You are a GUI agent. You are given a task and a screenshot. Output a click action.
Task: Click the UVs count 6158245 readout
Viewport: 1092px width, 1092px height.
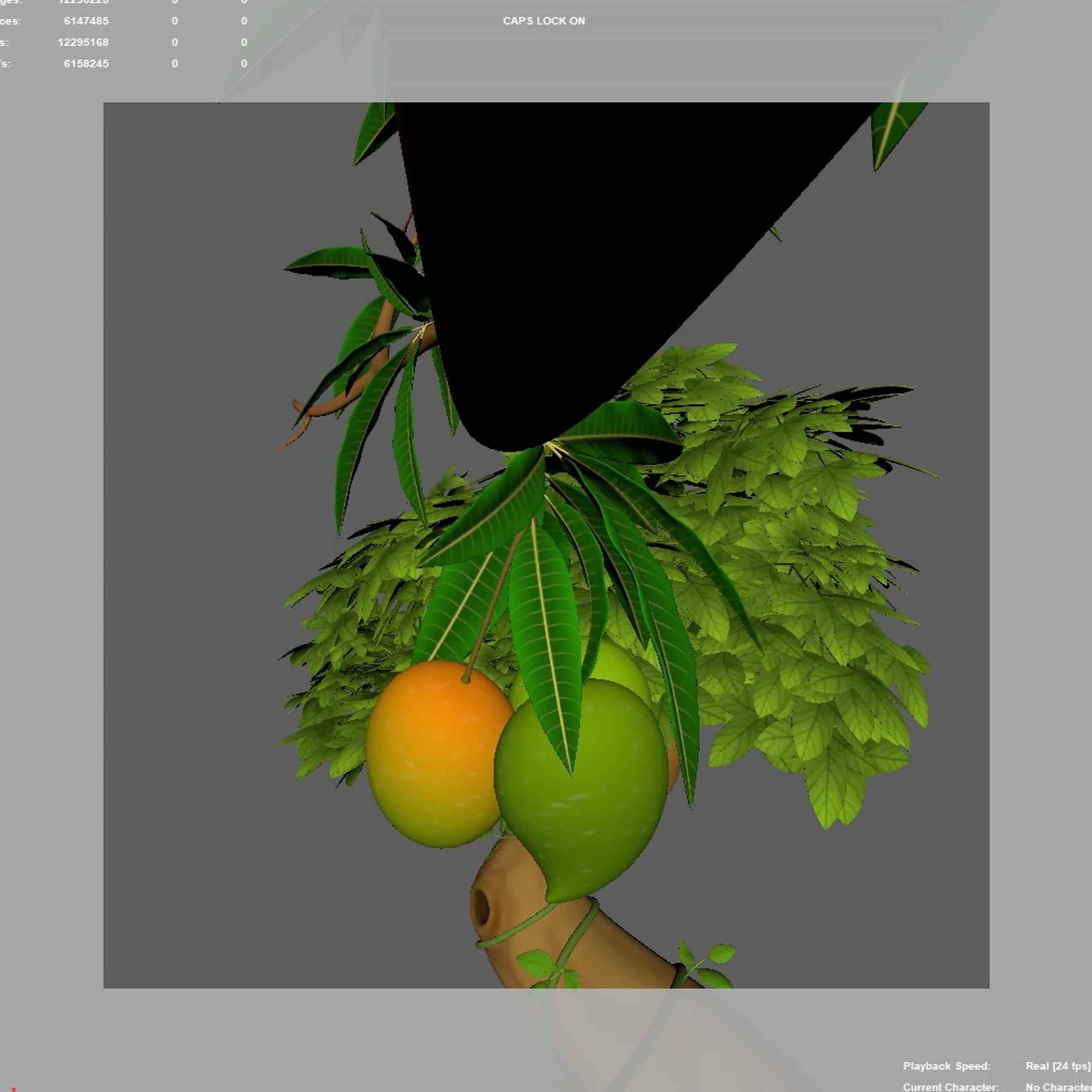point(87,64)
